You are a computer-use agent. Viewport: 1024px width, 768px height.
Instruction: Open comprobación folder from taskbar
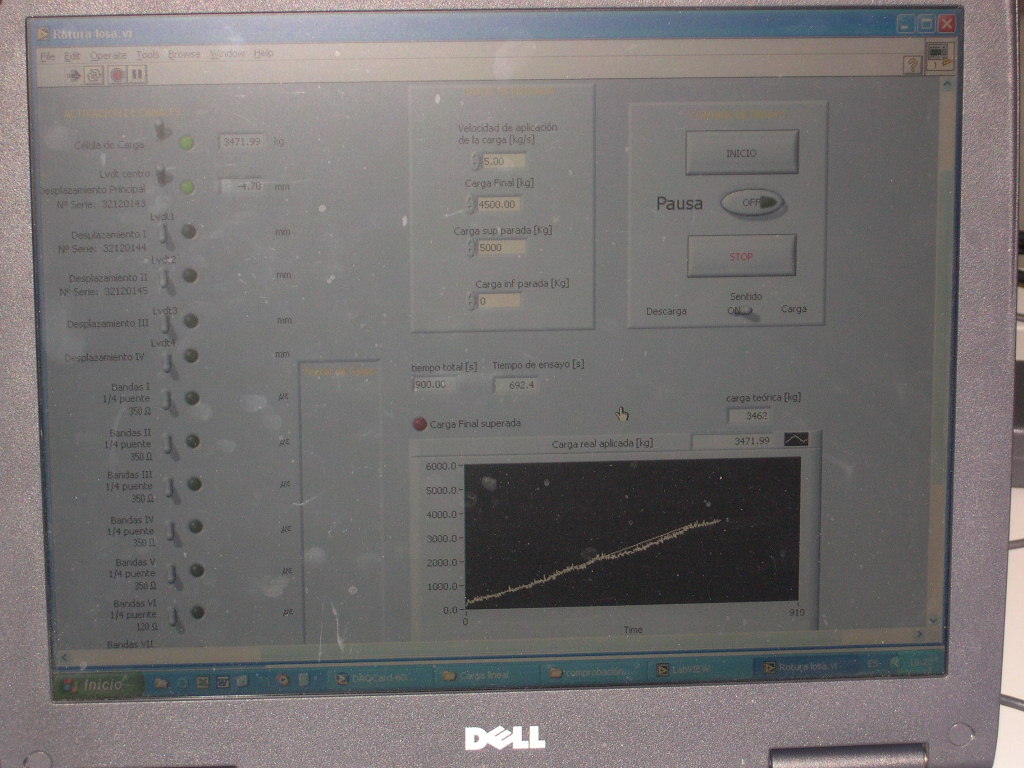click(x=593, y=672)
